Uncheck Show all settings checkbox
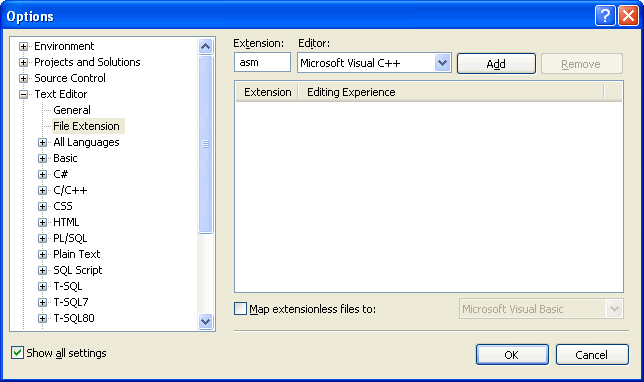Screen dimensions: 644x382 (x=17, y=352)
